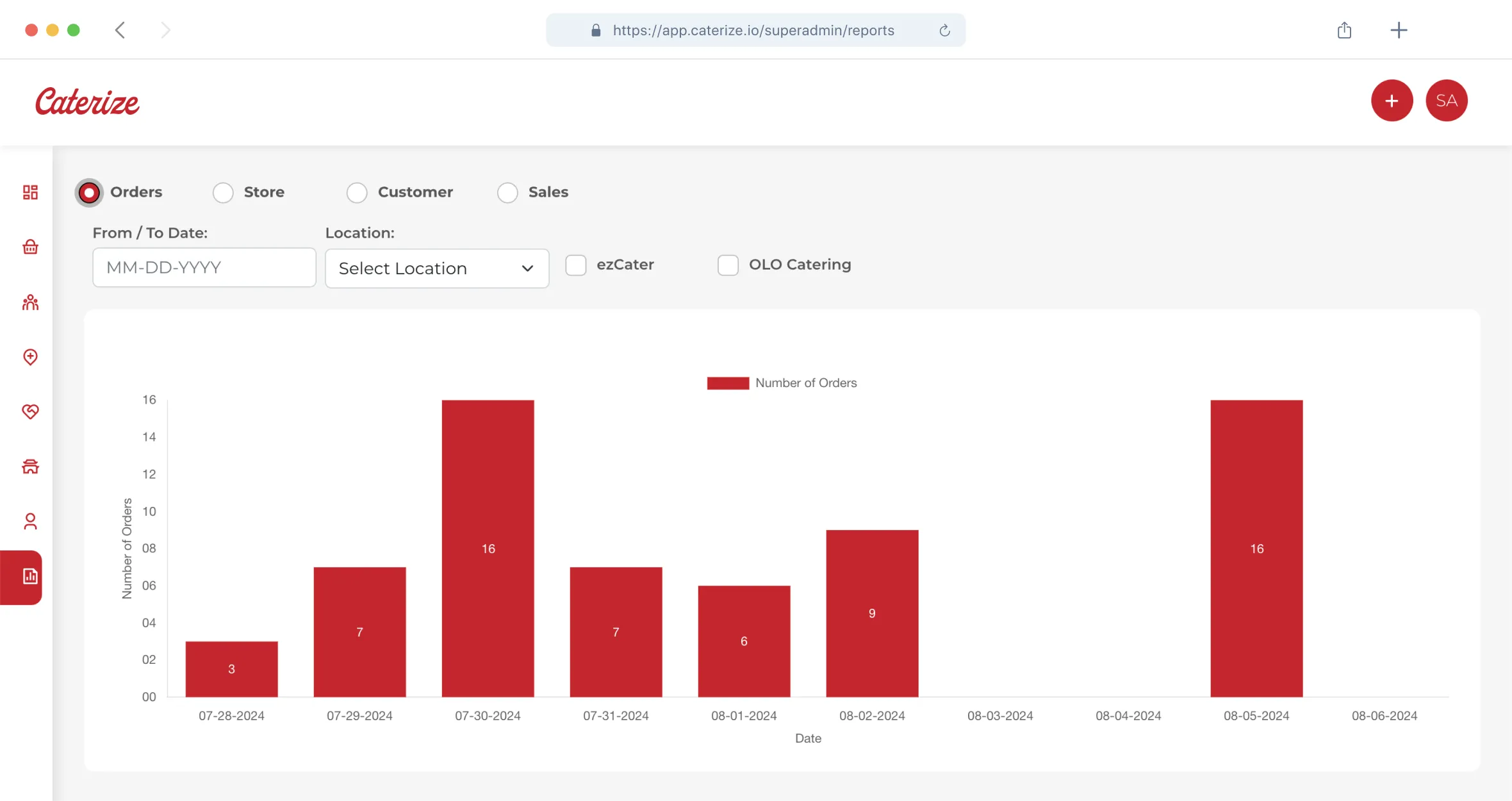The image size is (1512, 801).
Task: Reload the page from address bar
Action: pos(944,30)
